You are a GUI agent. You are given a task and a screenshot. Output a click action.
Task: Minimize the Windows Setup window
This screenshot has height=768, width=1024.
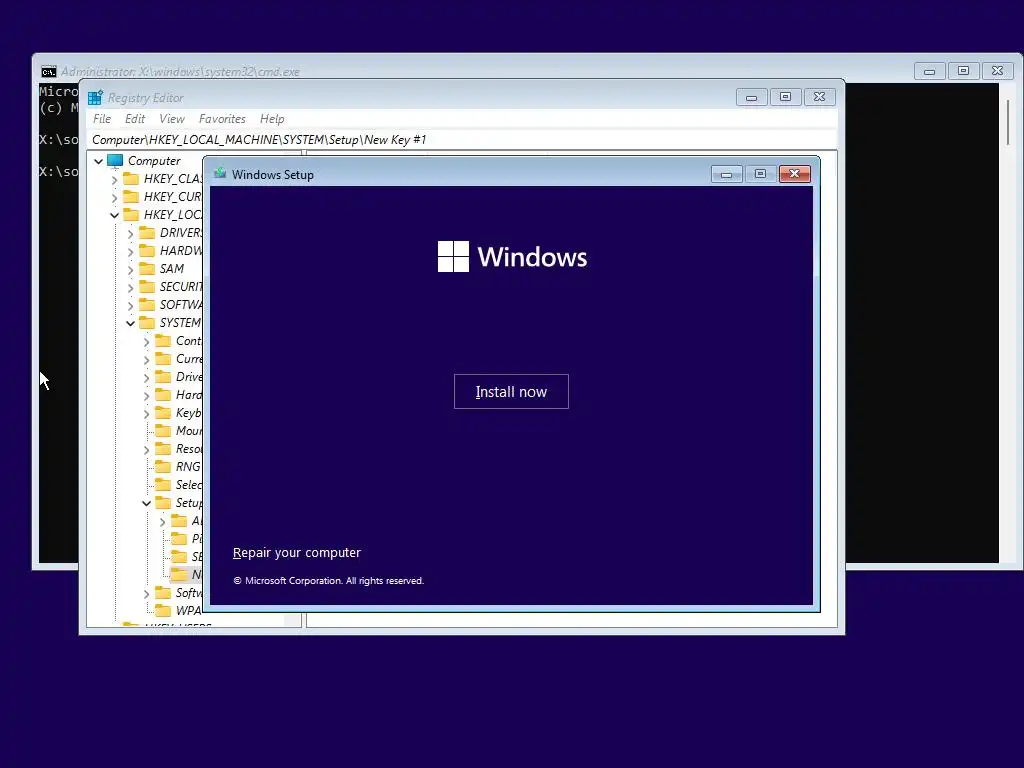(726, 174)
